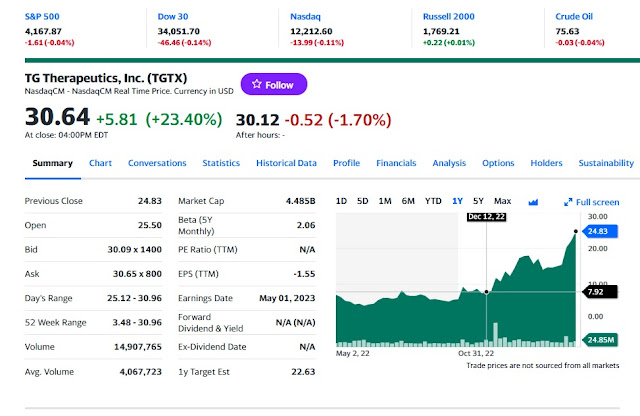Click the star icon on Follow button
This screenshot has width=640, height=416.
pos(256,84)
